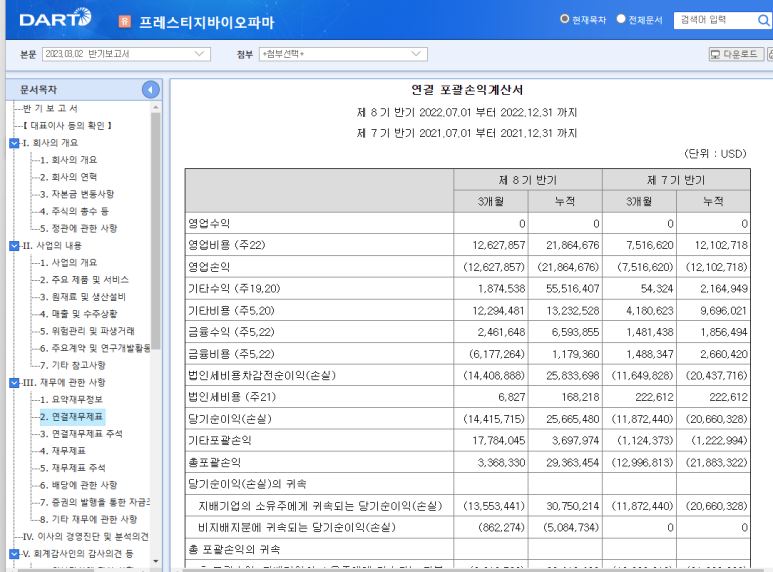Click the 제 8 기 반기 column header

point(527,180)
